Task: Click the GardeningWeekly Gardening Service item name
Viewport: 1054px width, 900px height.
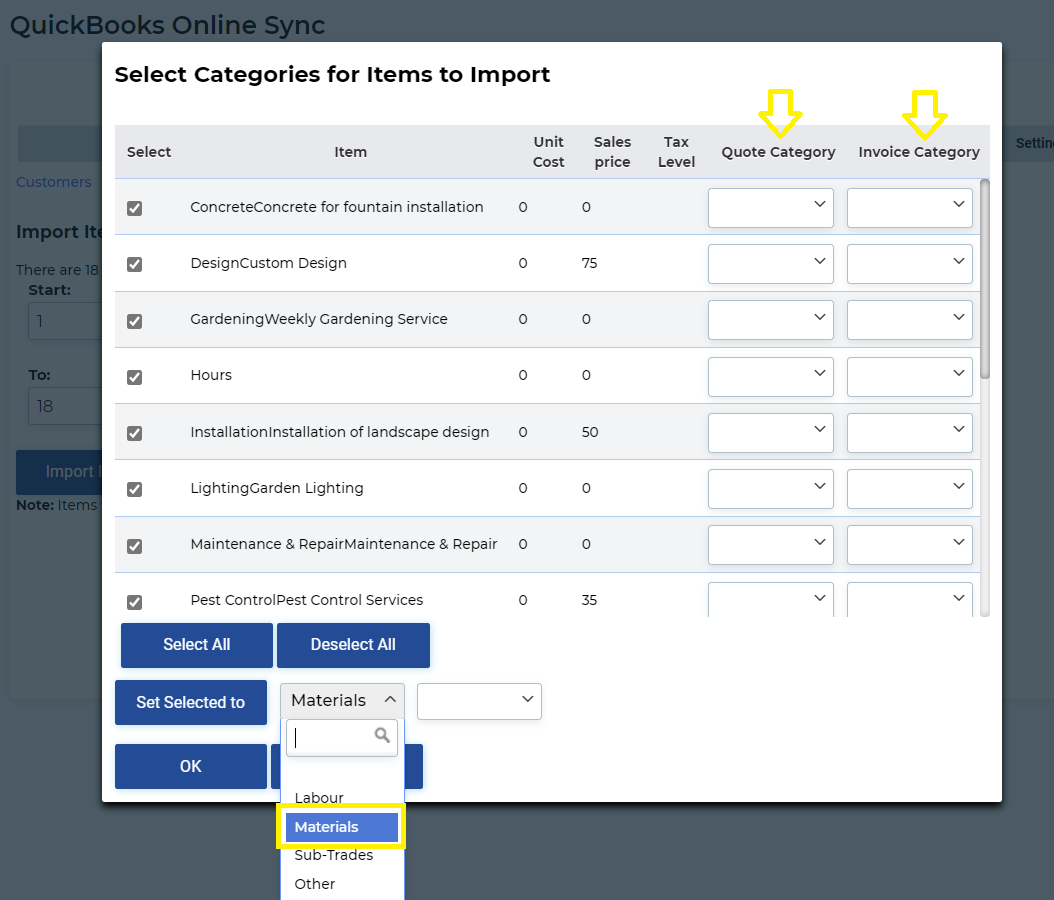Action: pyautogui.click(x=319, y=319)
